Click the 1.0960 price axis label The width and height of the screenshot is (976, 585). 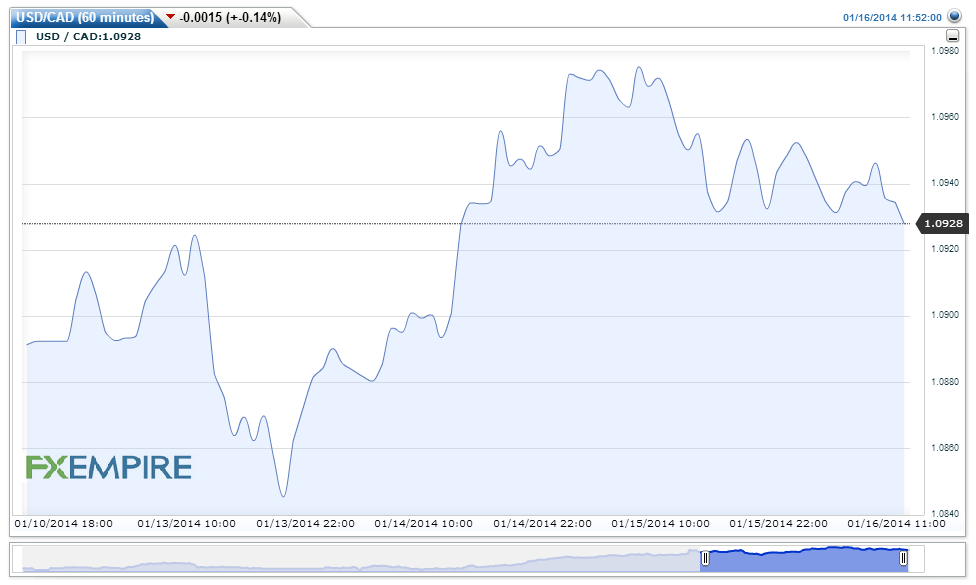[945, 116]
